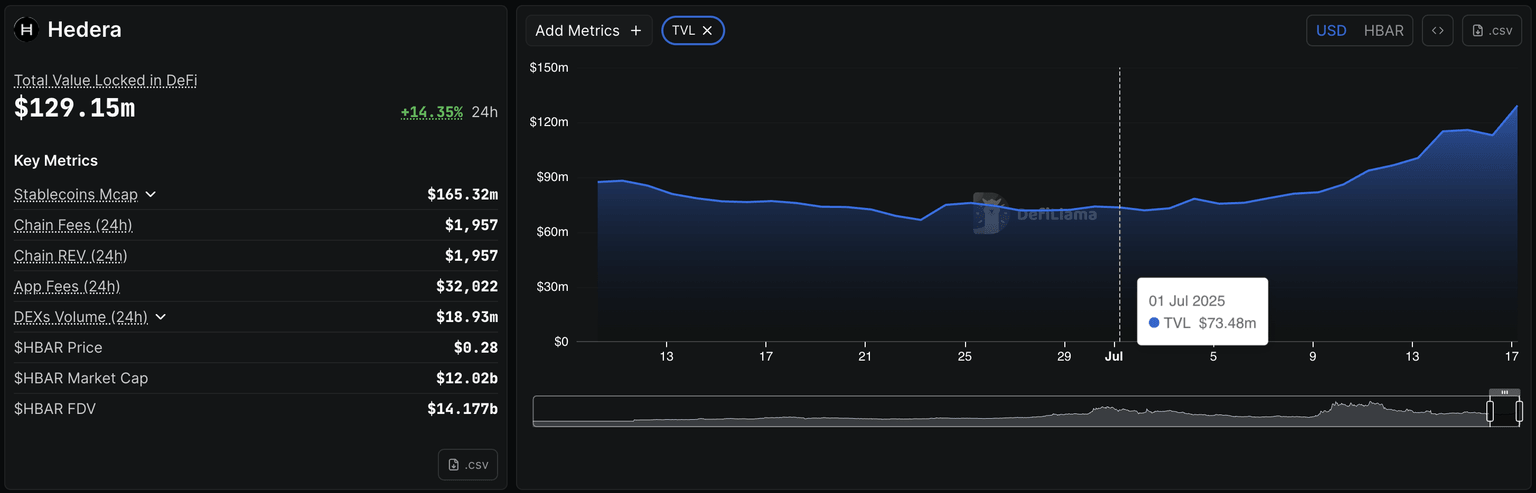Viewport: 1536px width, 493px height.
Task: Click the Chain Fees (24h) label
Action: 73,225
